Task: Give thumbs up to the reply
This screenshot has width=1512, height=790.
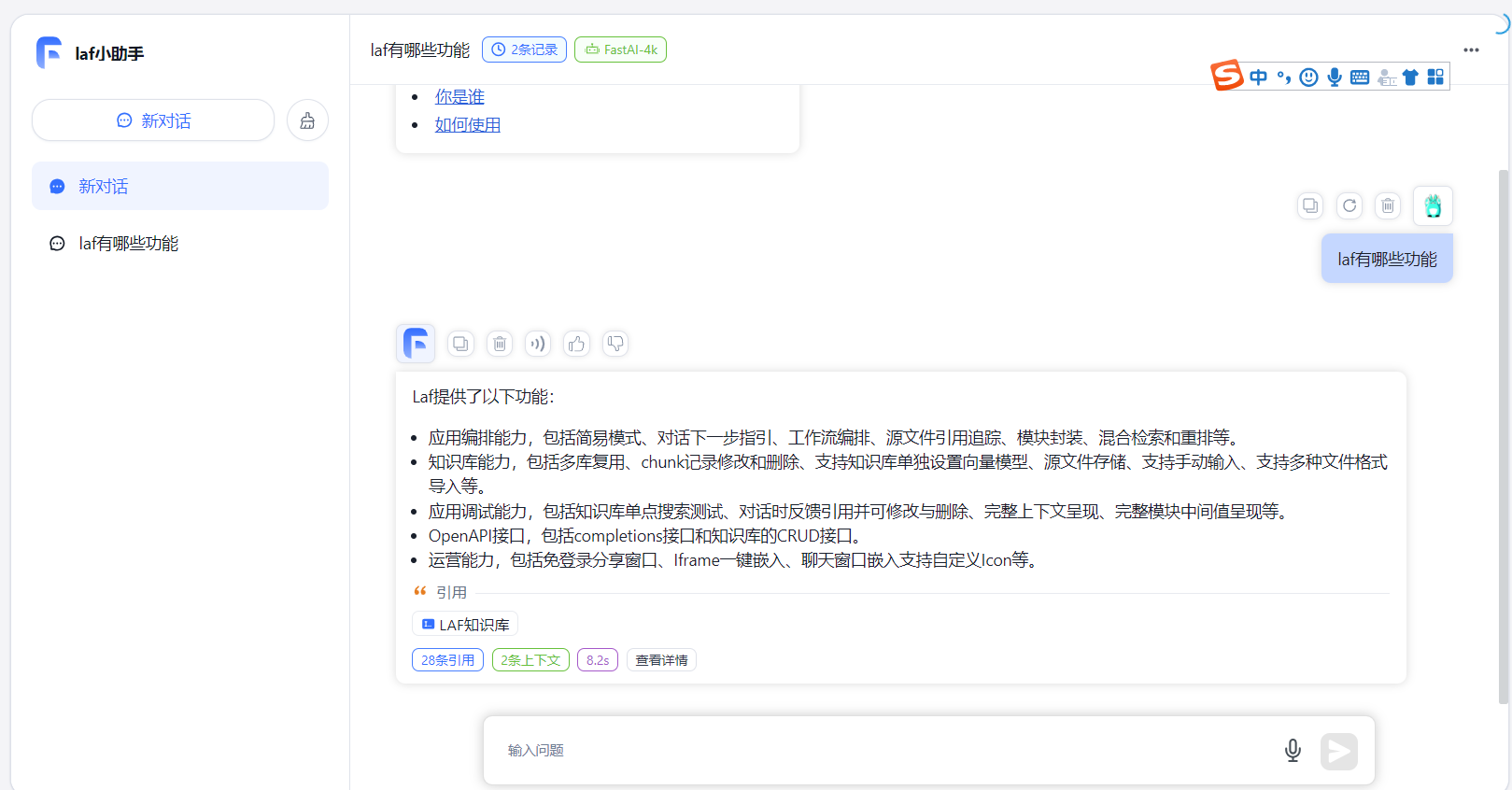Action: (576, 344)
